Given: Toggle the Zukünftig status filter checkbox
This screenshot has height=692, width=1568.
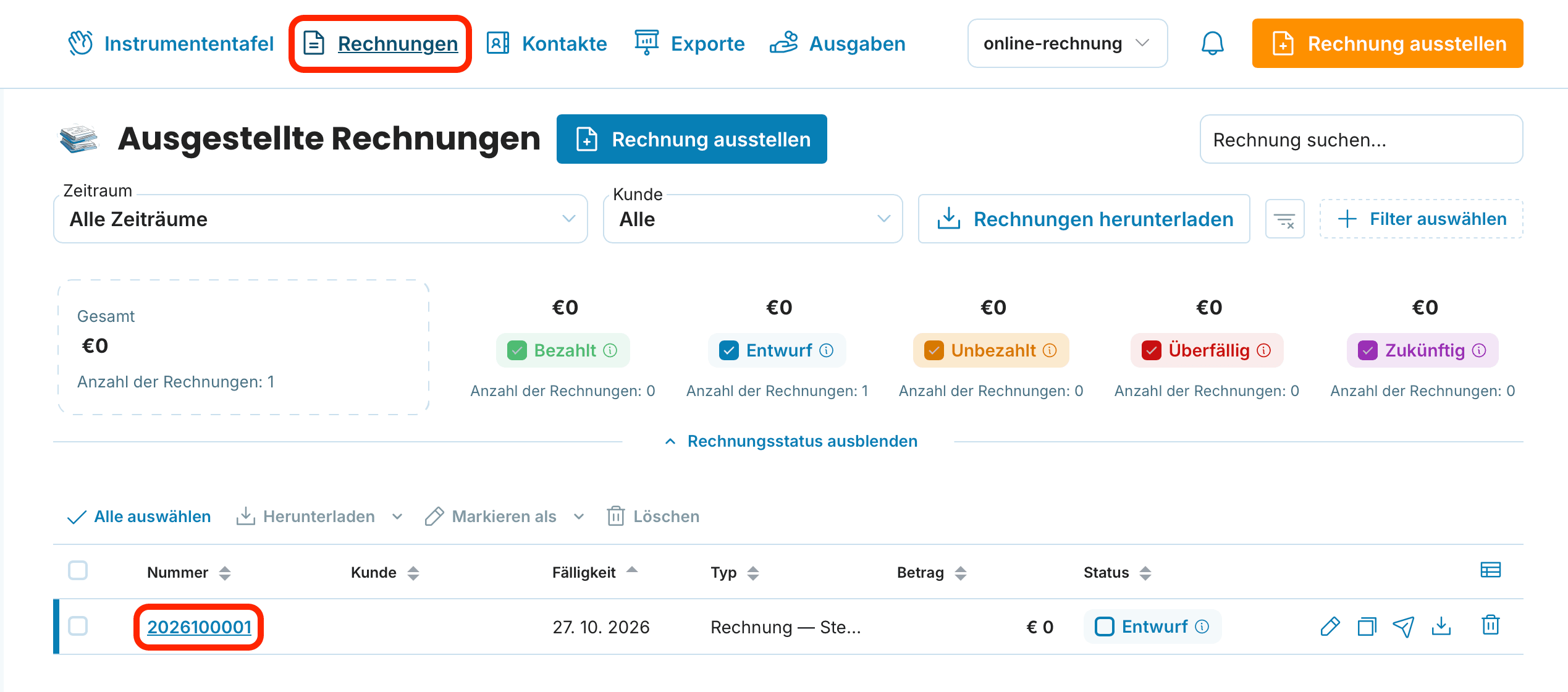Looking at the screenshot, I should coord(1368,350).
